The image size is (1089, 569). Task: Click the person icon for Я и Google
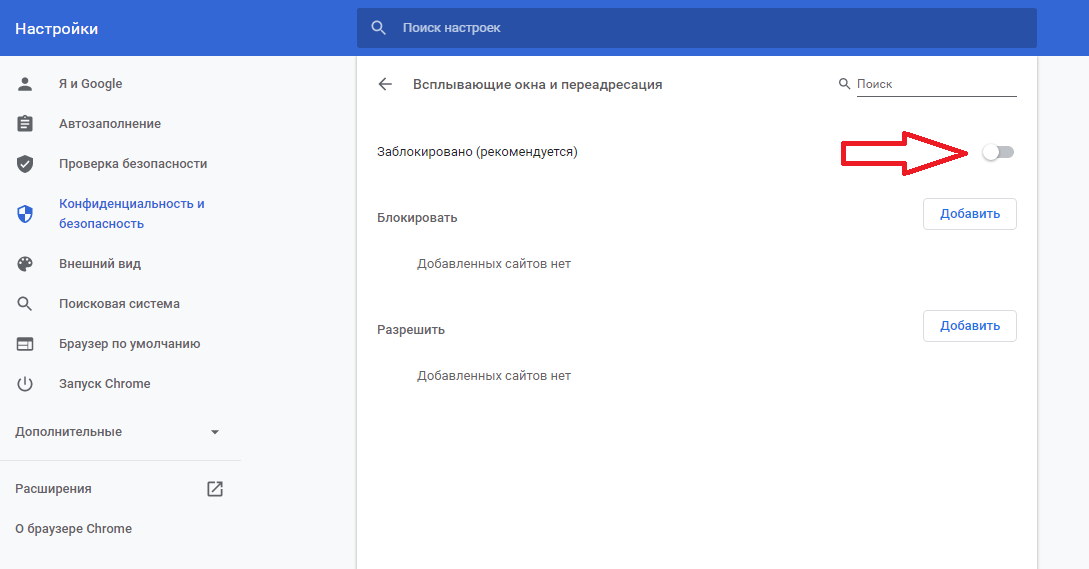[25, 84]
